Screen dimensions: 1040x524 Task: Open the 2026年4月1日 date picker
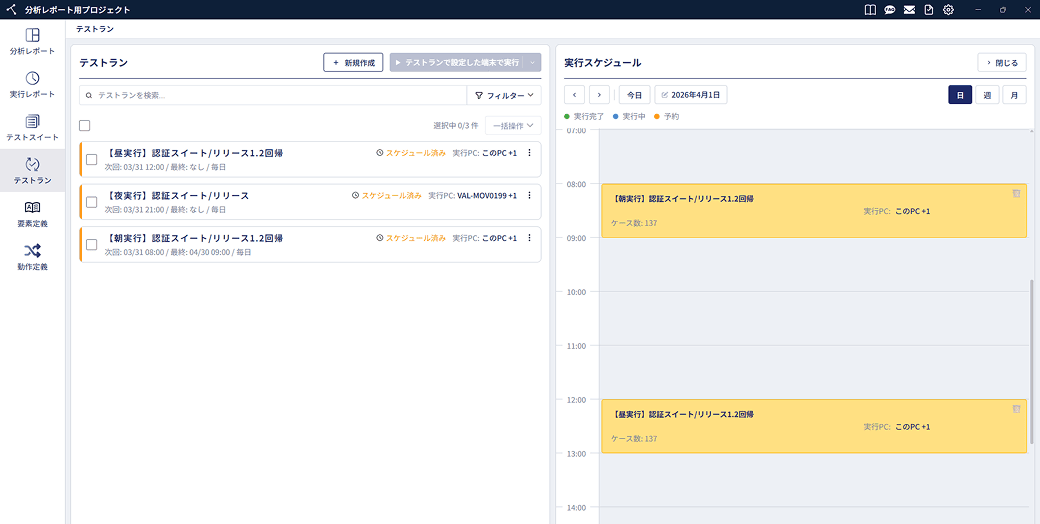point(691,95)
